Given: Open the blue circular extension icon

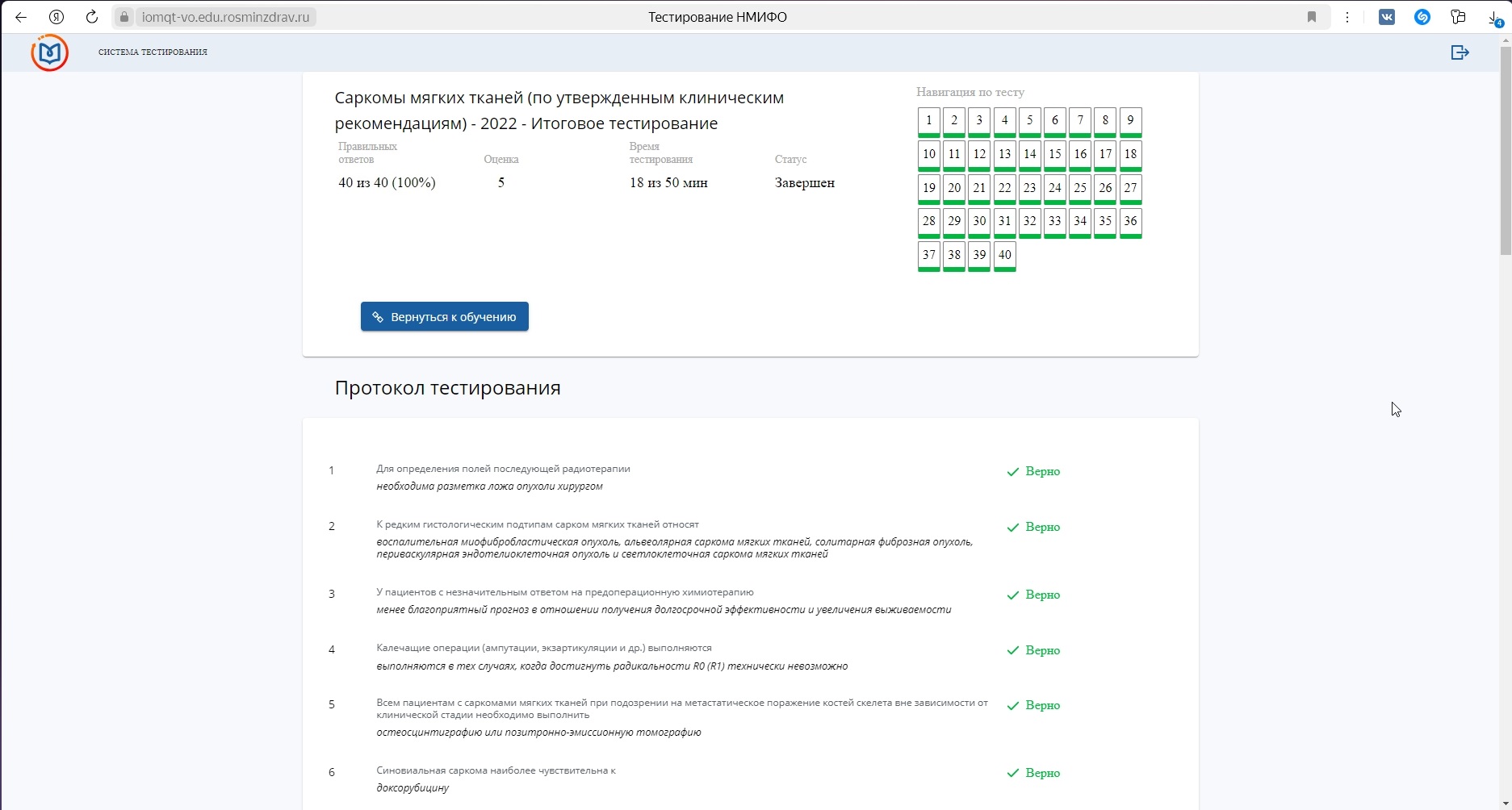Looking at the screenshot, I should click(1422, 17).
